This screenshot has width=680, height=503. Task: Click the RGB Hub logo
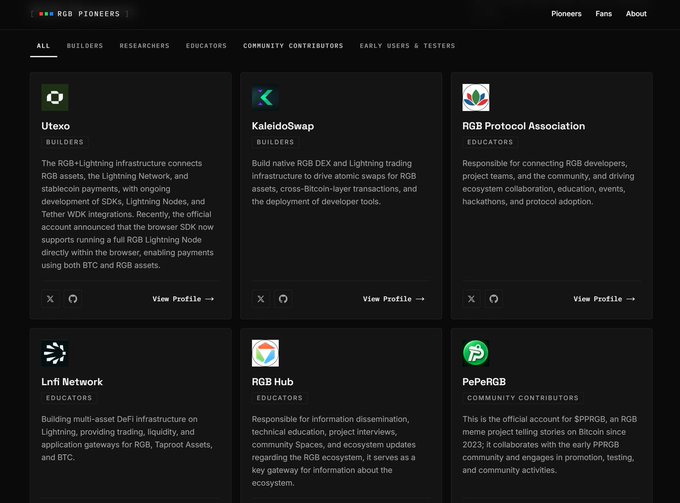click(x=265, y=353)
